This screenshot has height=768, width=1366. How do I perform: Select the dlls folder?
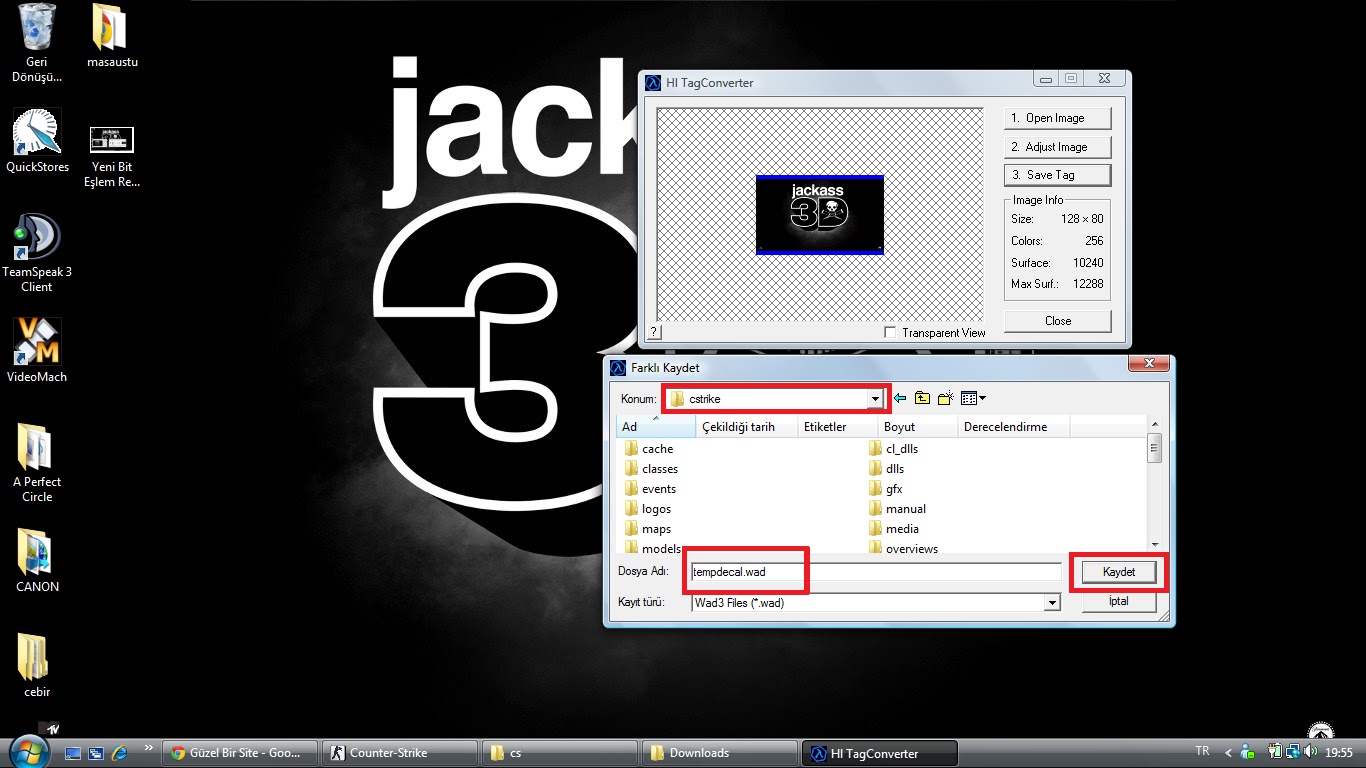[887, 469]
